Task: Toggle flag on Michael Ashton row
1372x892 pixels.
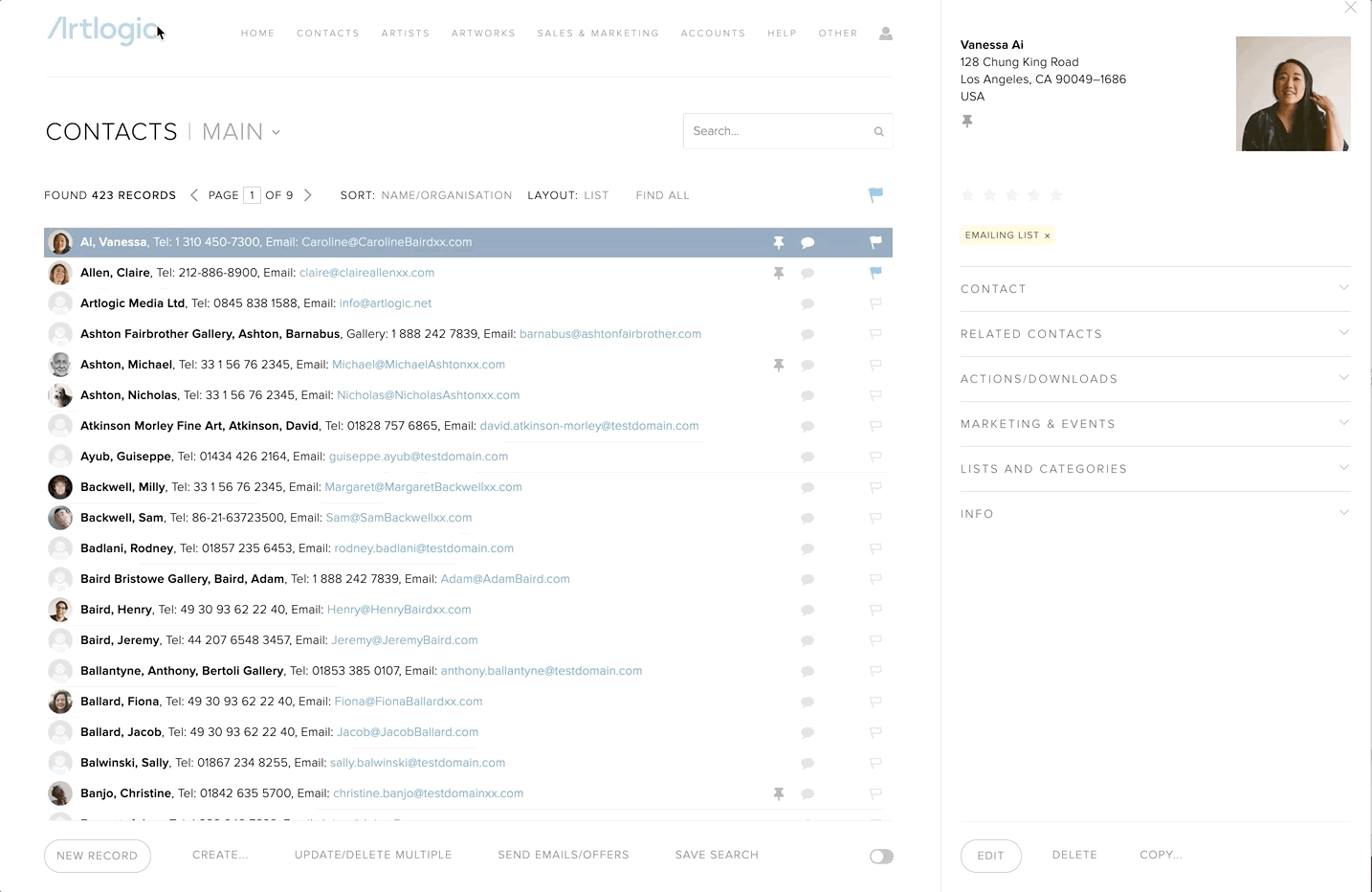Action: point(875,365)
